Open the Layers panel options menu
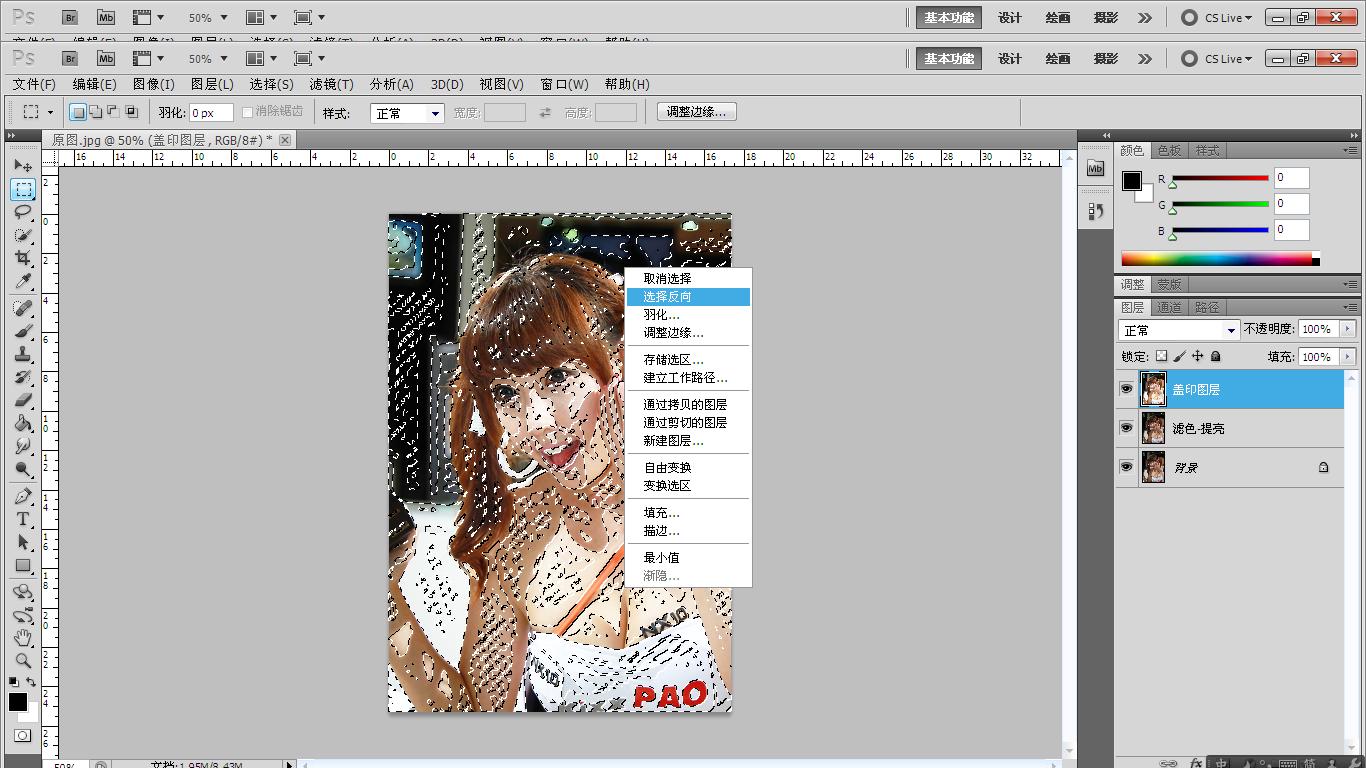This screenshot has width=1366, height=768. [1350, 308]
